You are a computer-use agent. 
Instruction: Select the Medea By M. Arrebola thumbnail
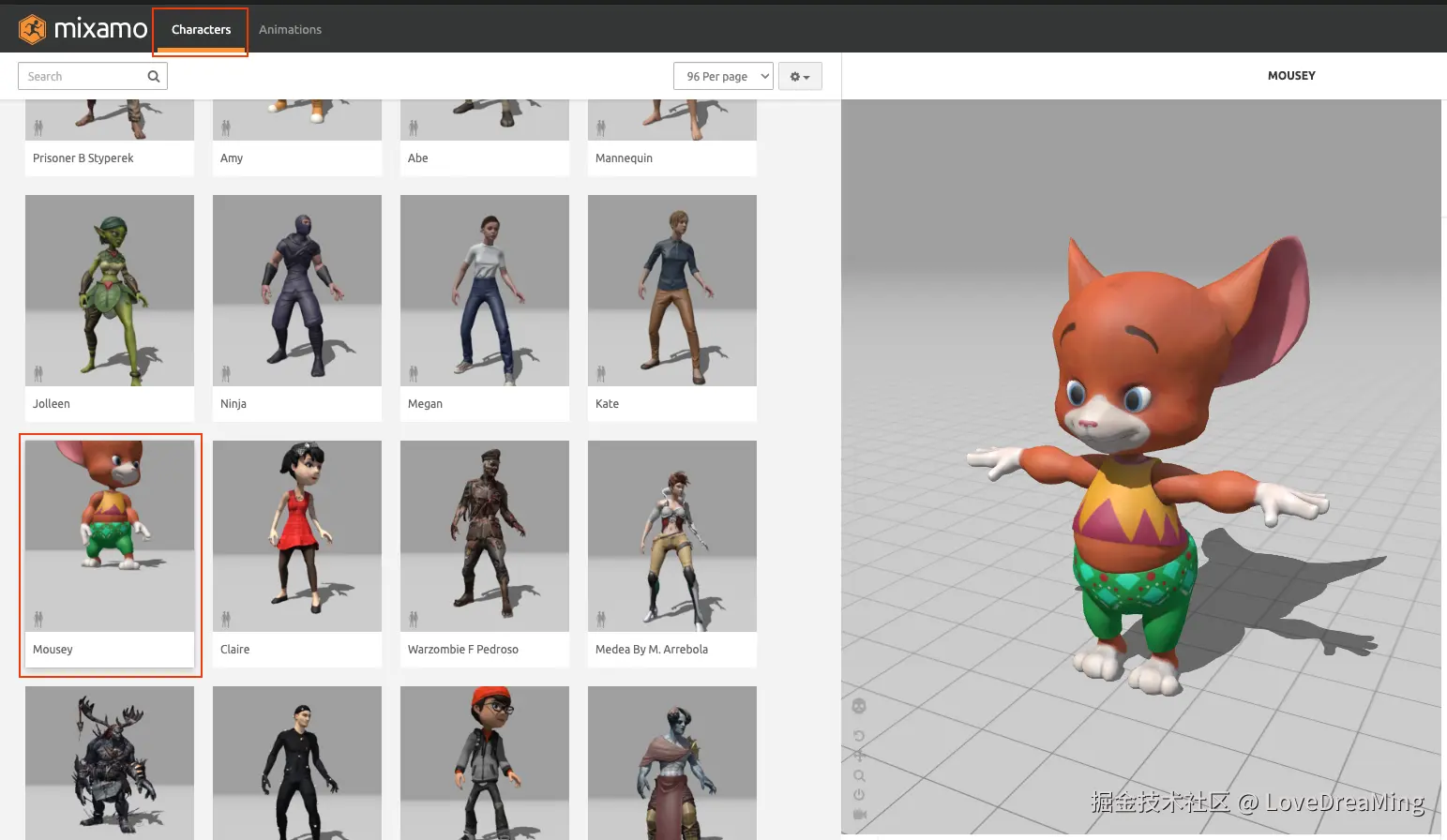point(672,536)
